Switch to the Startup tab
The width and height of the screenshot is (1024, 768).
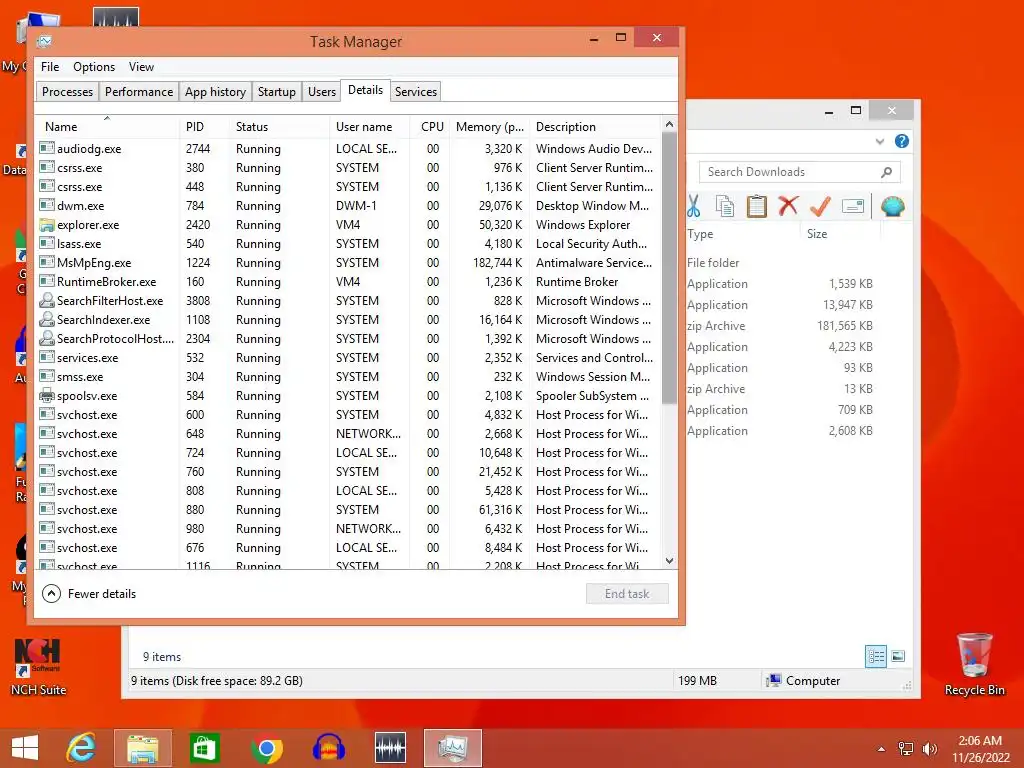[x=277, y=91]
